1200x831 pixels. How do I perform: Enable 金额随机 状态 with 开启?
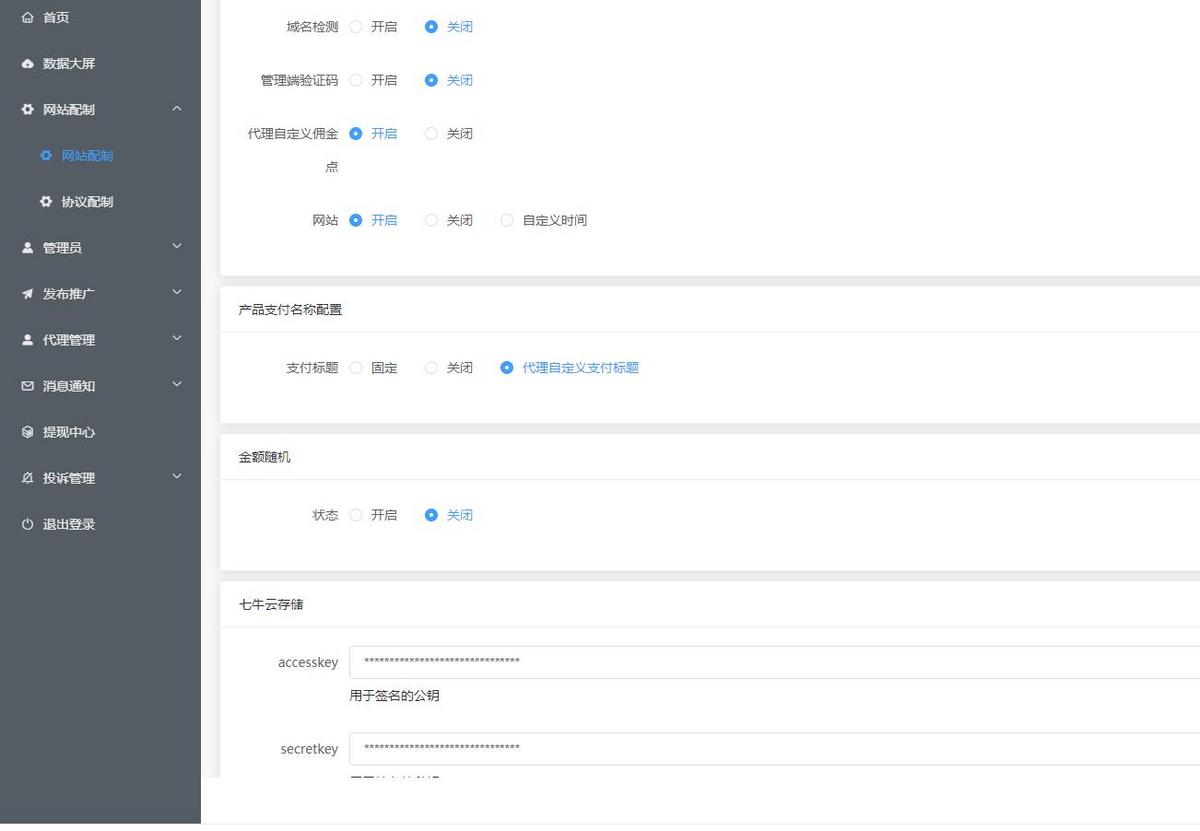(356, 515)
